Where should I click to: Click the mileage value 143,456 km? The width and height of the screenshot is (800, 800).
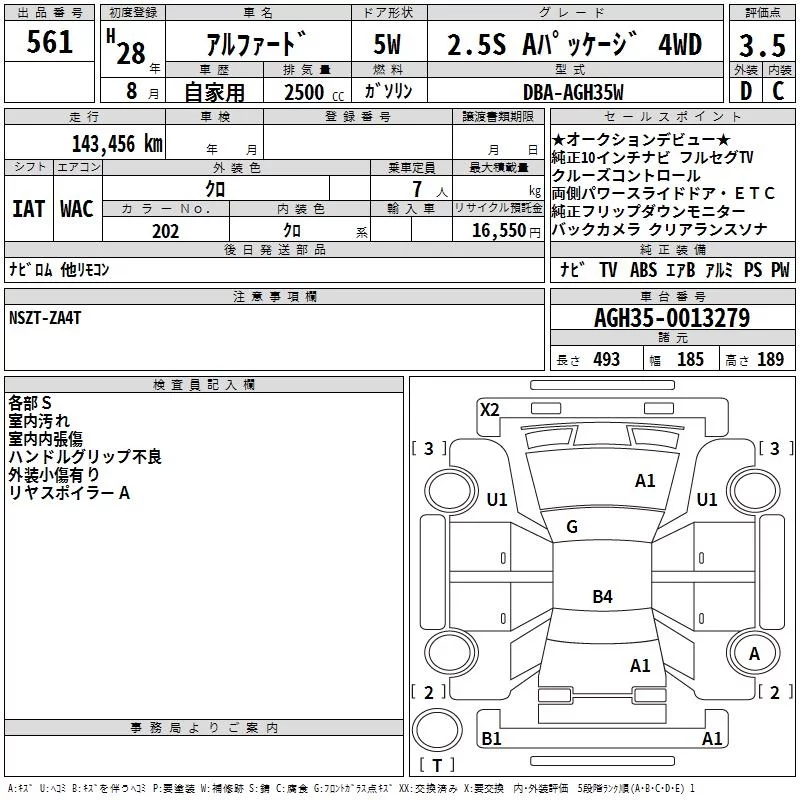pos(117,144)
